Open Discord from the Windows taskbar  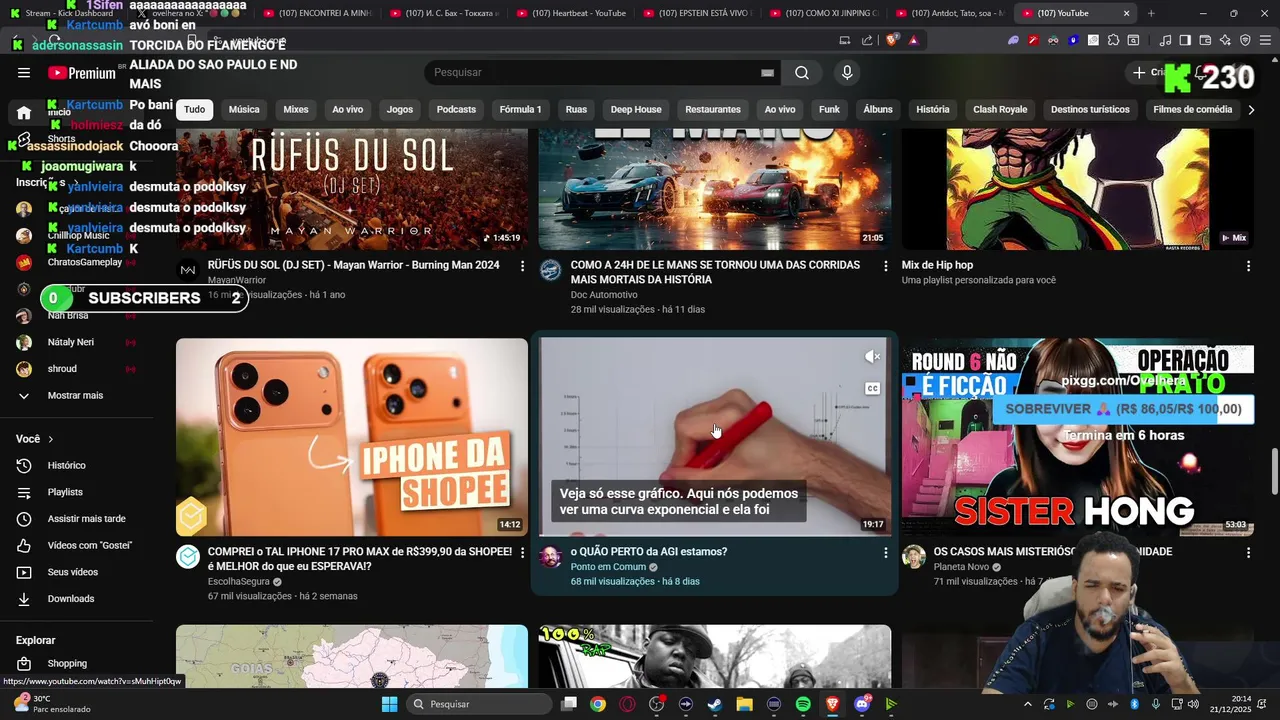click(862, 704)
